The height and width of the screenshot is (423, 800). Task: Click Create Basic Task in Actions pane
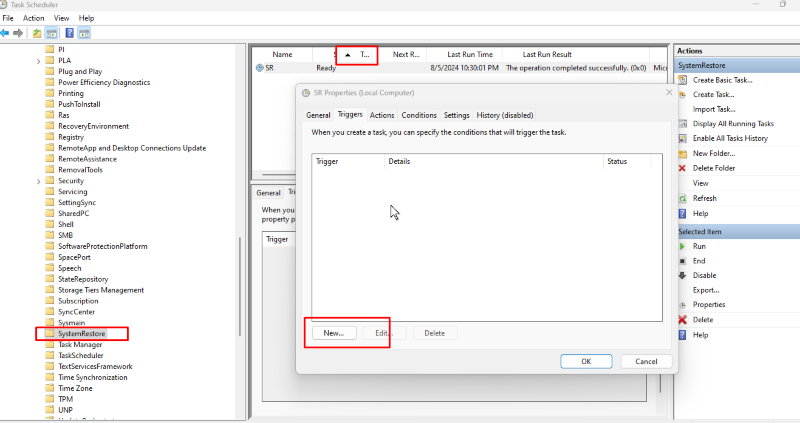[x=722, y=79]
